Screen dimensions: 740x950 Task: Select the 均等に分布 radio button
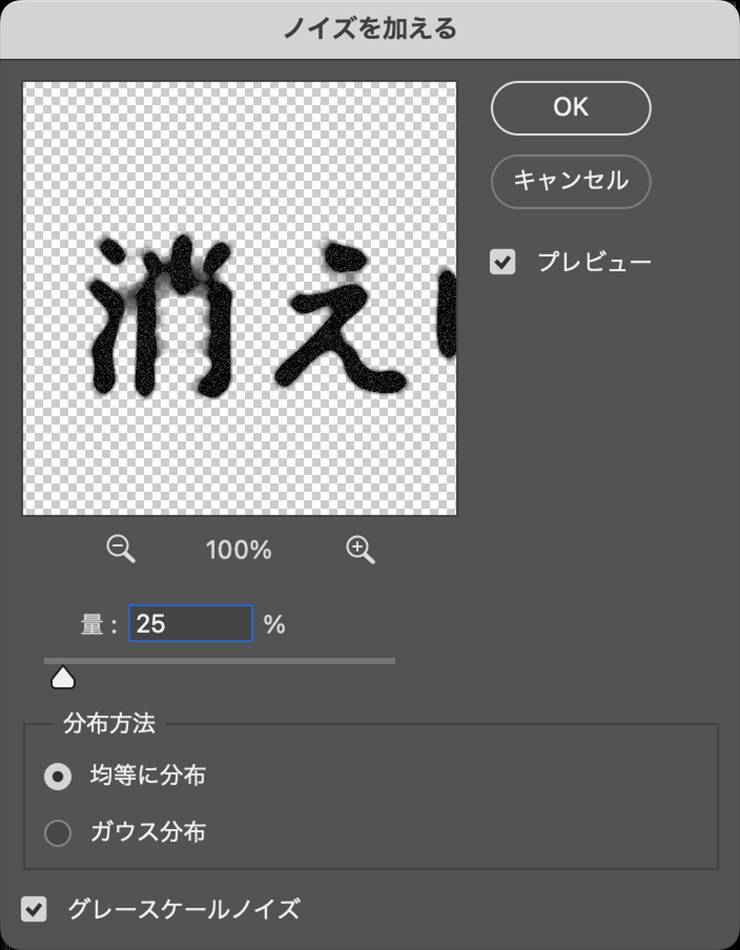pyautogui.click(x=58, y=776)
